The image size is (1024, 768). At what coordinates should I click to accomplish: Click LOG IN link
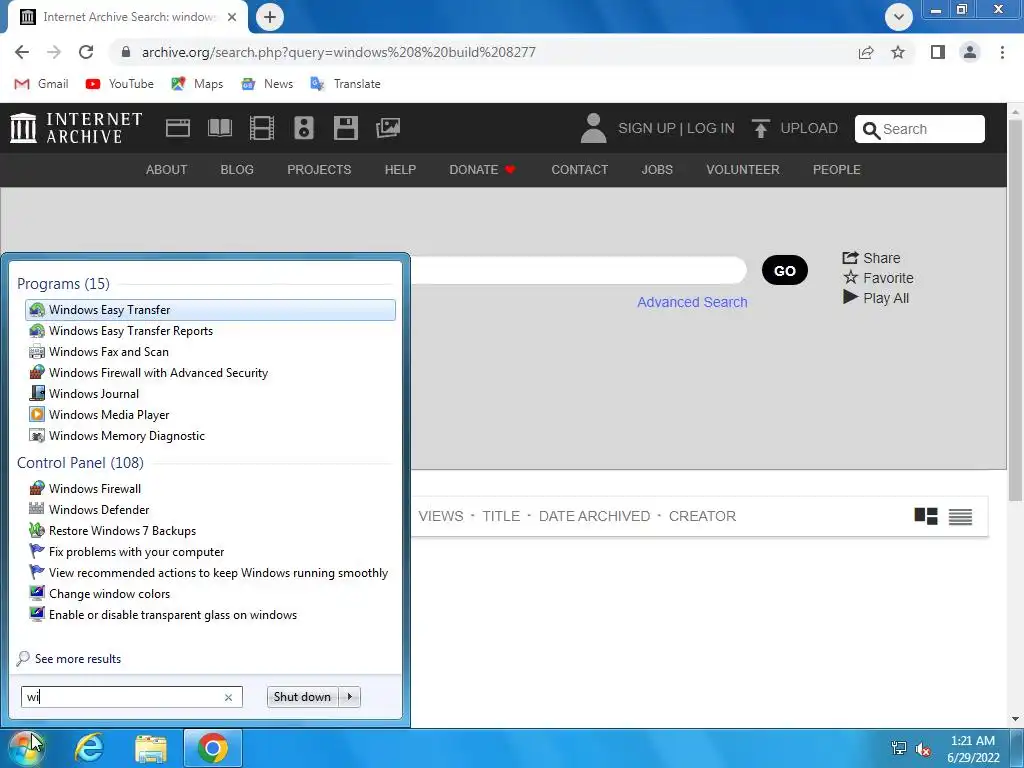711,128
